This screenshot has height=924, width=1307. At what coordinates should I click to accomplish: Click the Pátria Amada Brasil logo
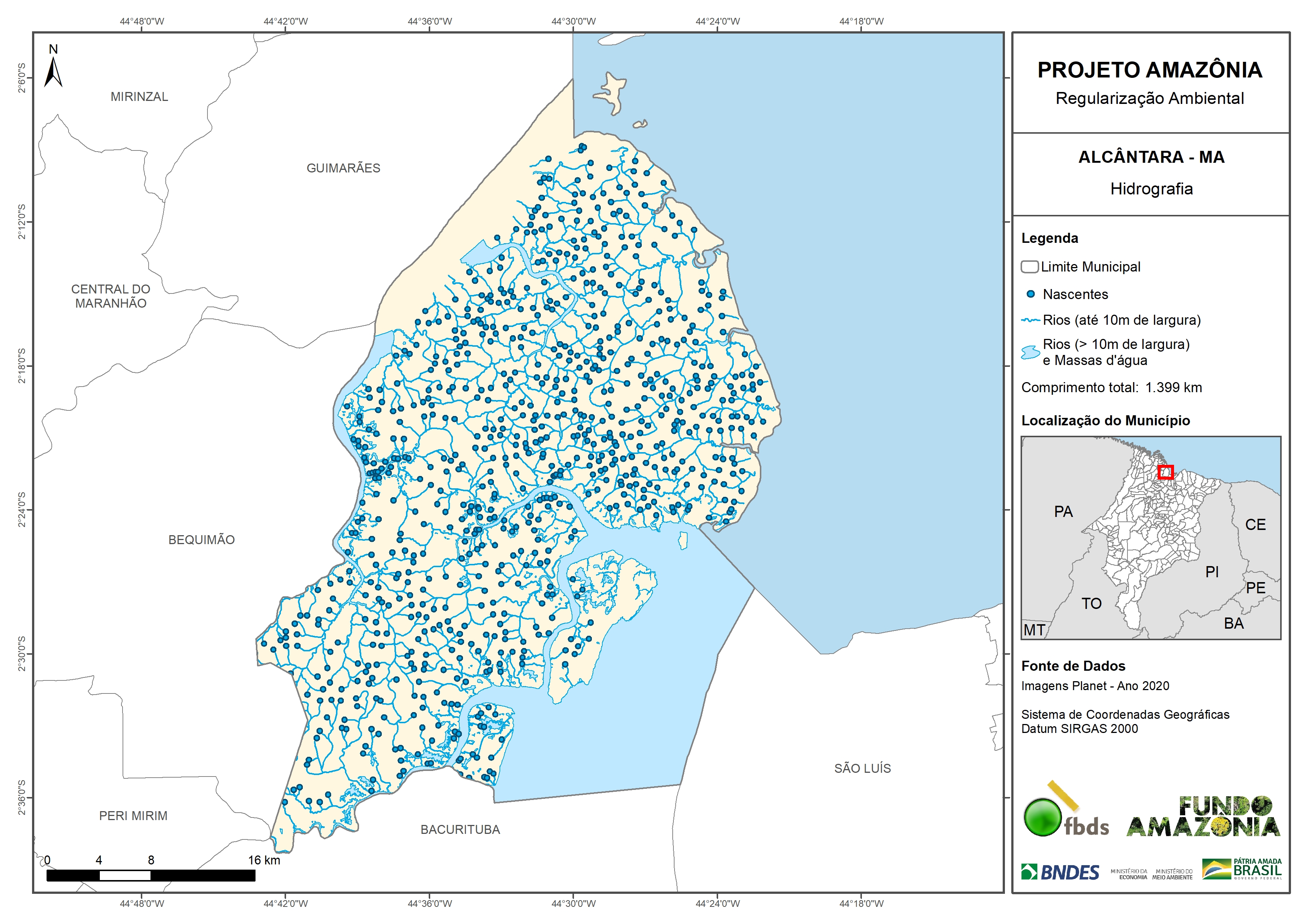[x=1242, y=869]
